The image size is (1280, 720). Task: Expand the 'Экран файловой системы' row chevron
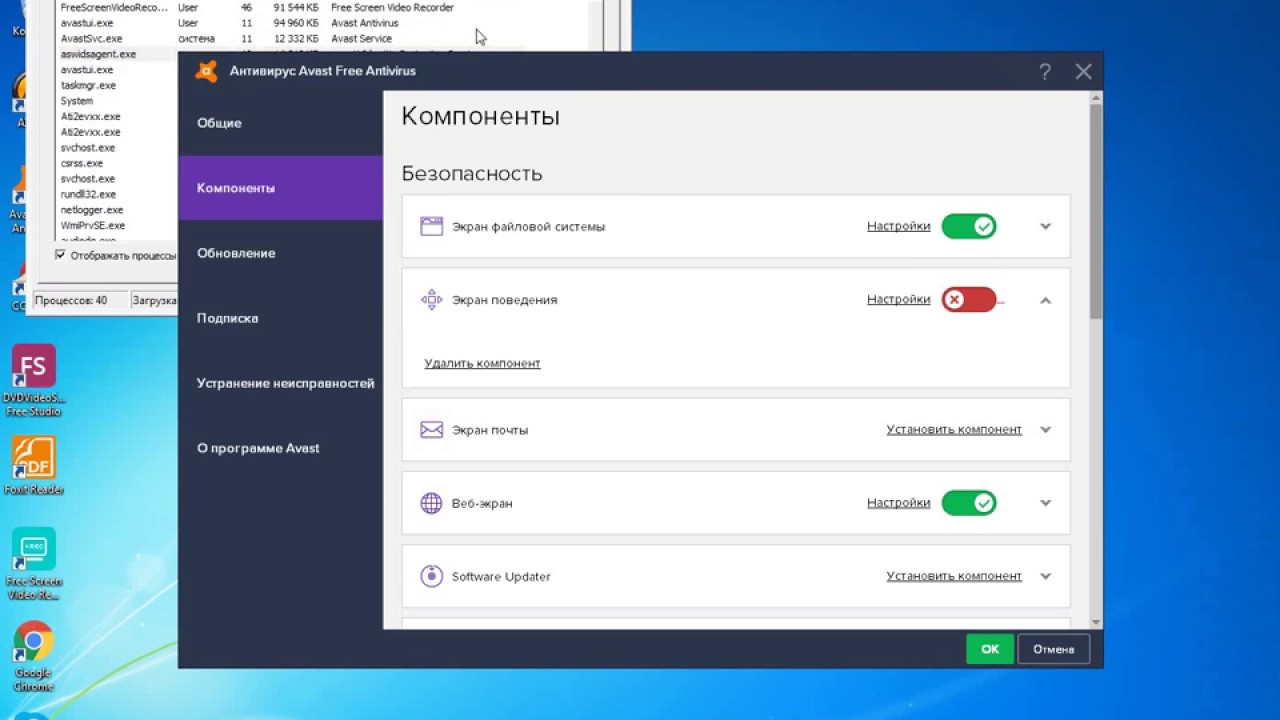pyautogui.click(x=1045, y=226)
